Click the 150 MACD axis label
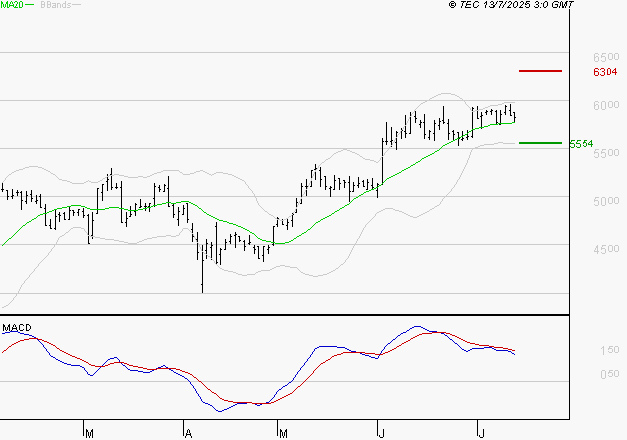This screenshot has width=627, height=440. tap(610, 350)
